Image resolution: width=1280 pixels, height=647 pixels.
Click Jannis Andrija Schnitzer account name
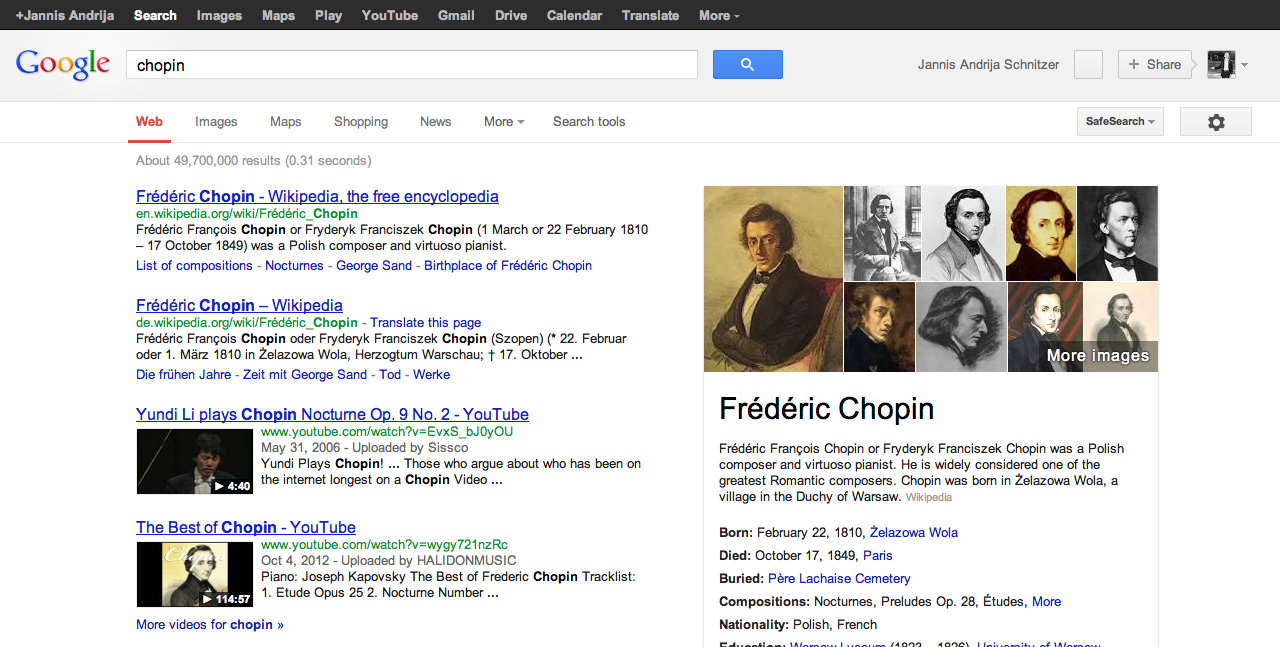pyautogui.click(x=988, y=65)
